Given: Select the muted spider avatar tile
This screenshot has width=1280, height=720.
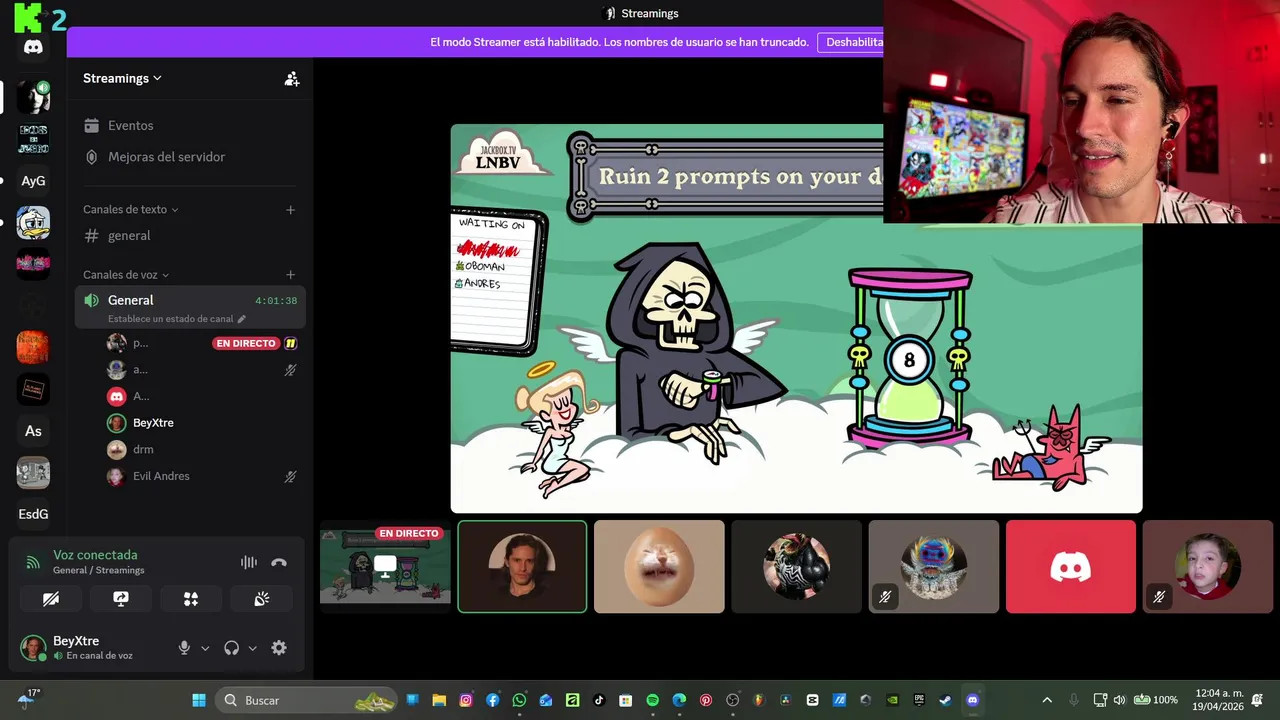Looking at the screenshot, I should (x=933, y=566).
